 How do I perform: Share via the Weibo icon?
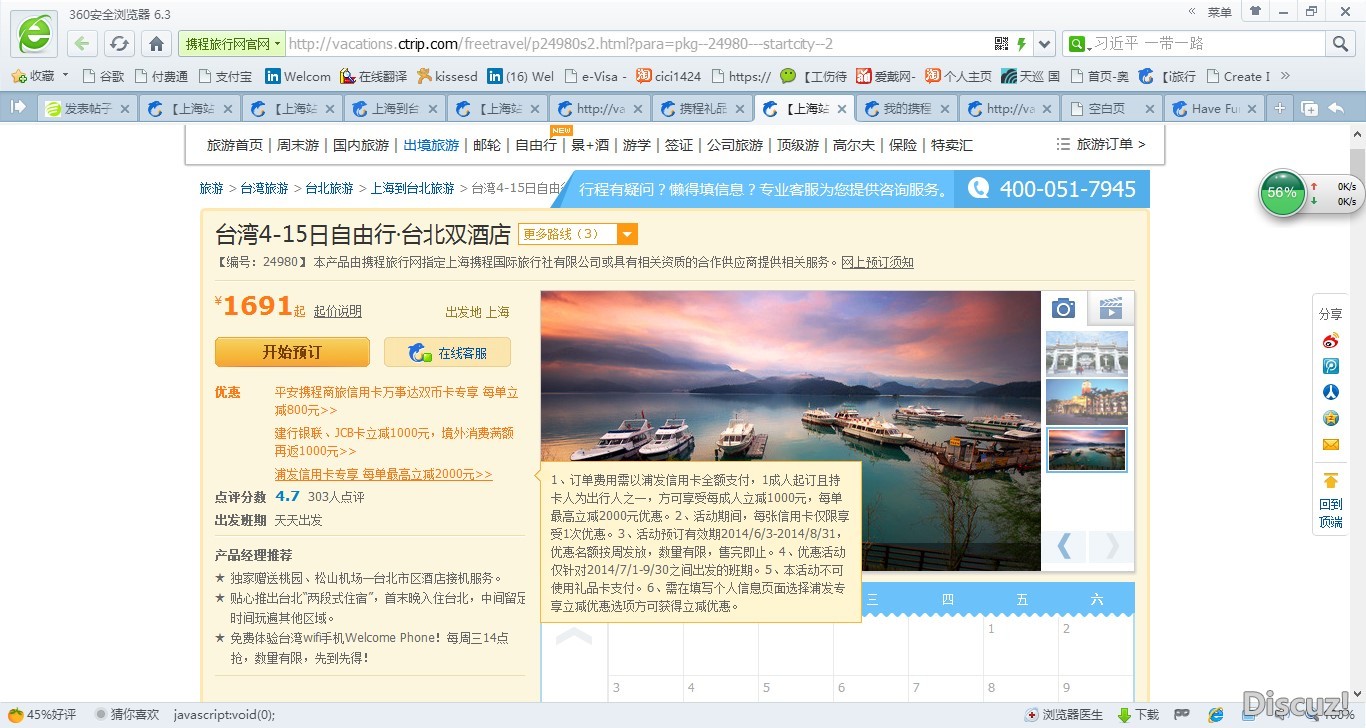[x=1330, y=340]
